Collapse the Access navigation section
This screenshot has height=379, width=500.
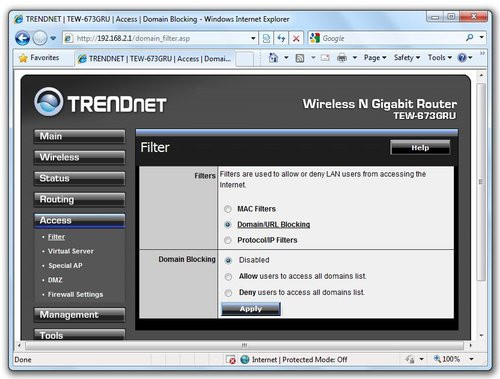[x=79, y=221]
